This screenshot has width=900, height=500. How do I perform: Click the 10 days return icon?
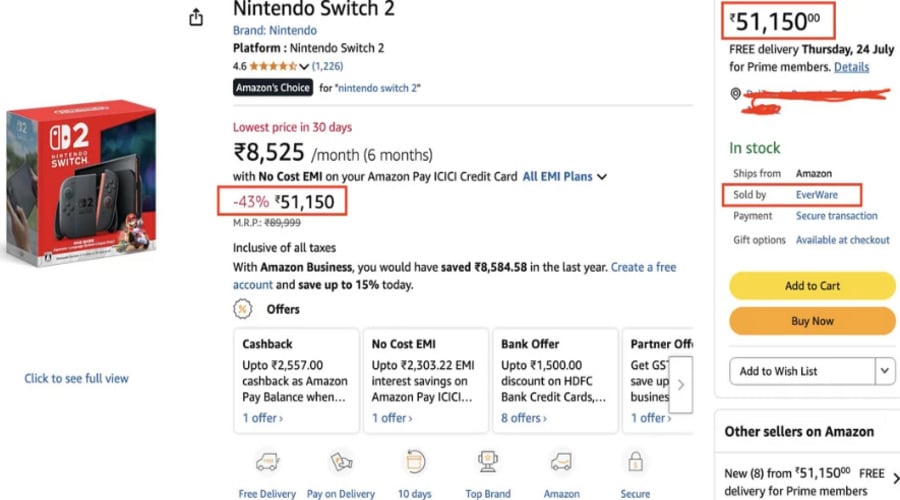click(414, 461)
